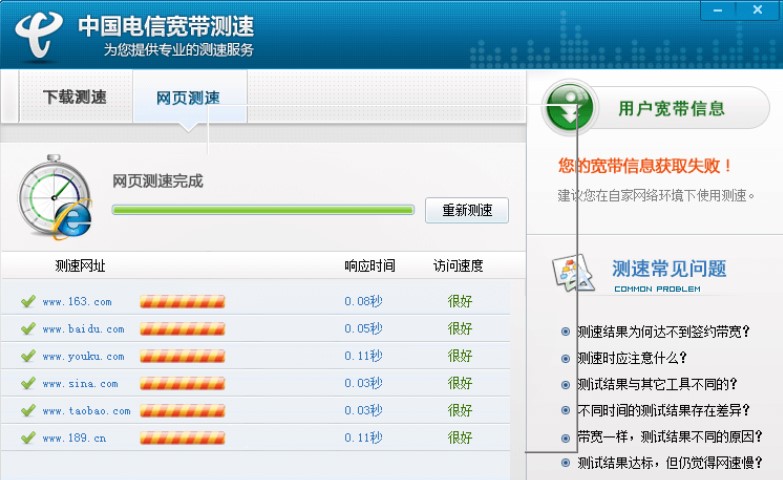Click the green web test progress bar
783x480 pixels.
click(263, 210)
